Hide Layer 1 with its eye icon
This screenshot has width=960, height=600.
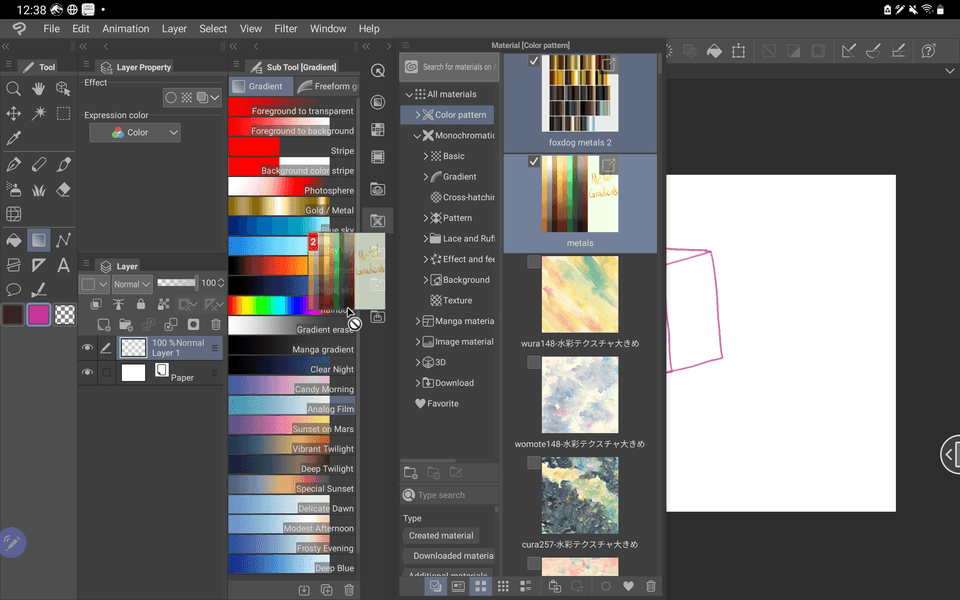pos(87,348)
